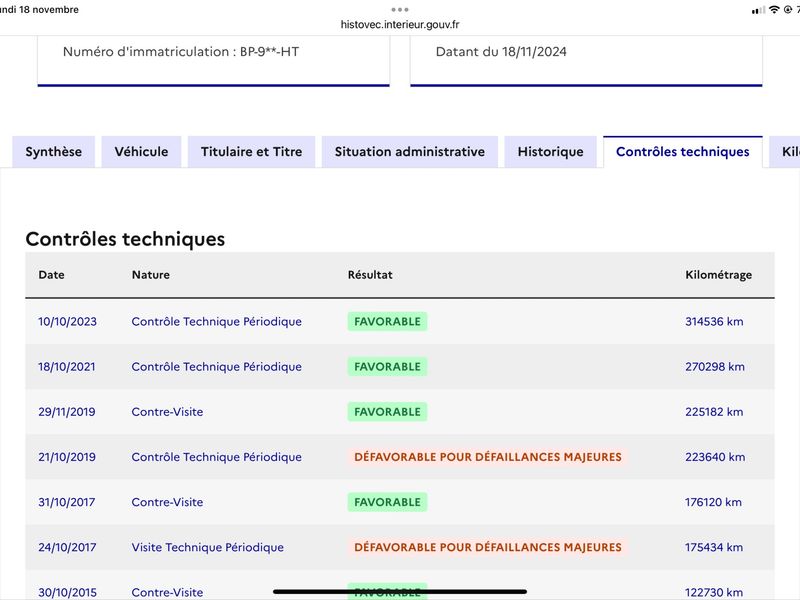800x600 pixels.
Task: Click the 225182 km value
Action: pos(714,412)
